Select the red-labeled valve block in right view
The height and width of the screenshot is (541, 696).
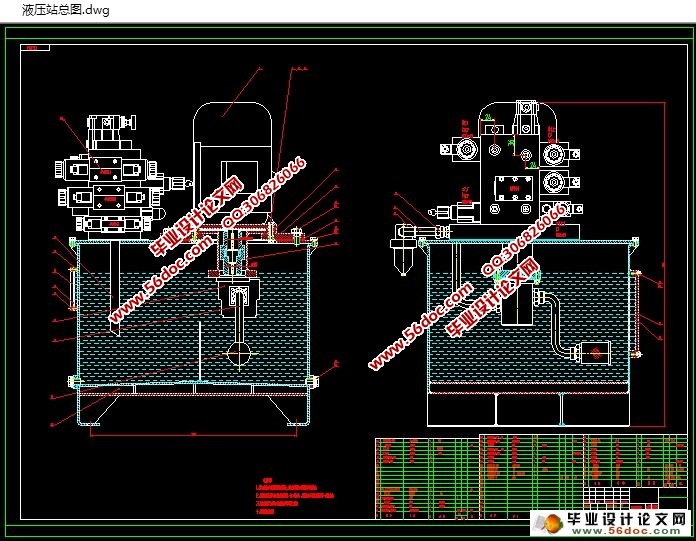point(514,190)
